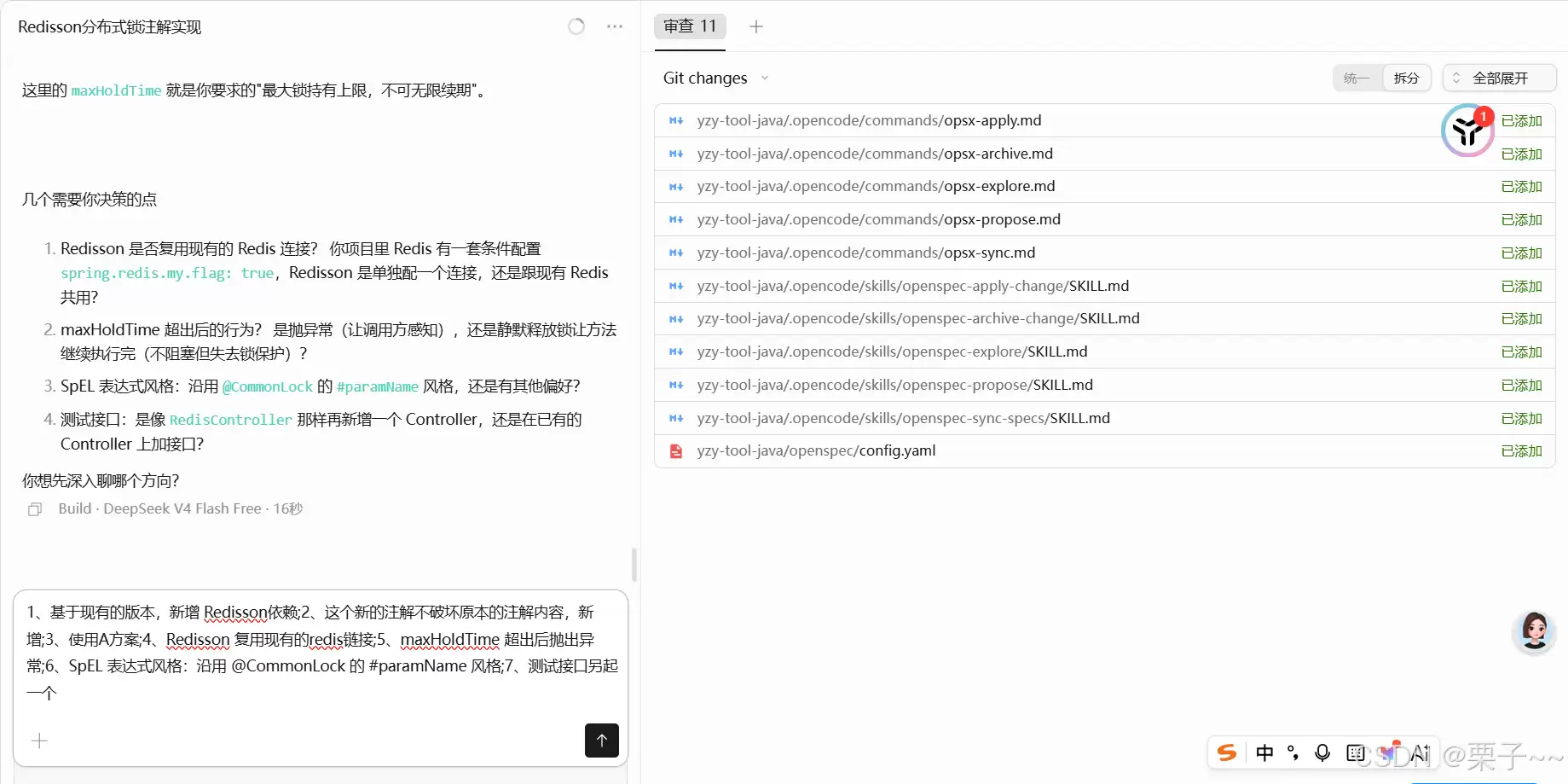Open the Git changes dropdown
1568x784 pixels.
click(x=716, y=78)
